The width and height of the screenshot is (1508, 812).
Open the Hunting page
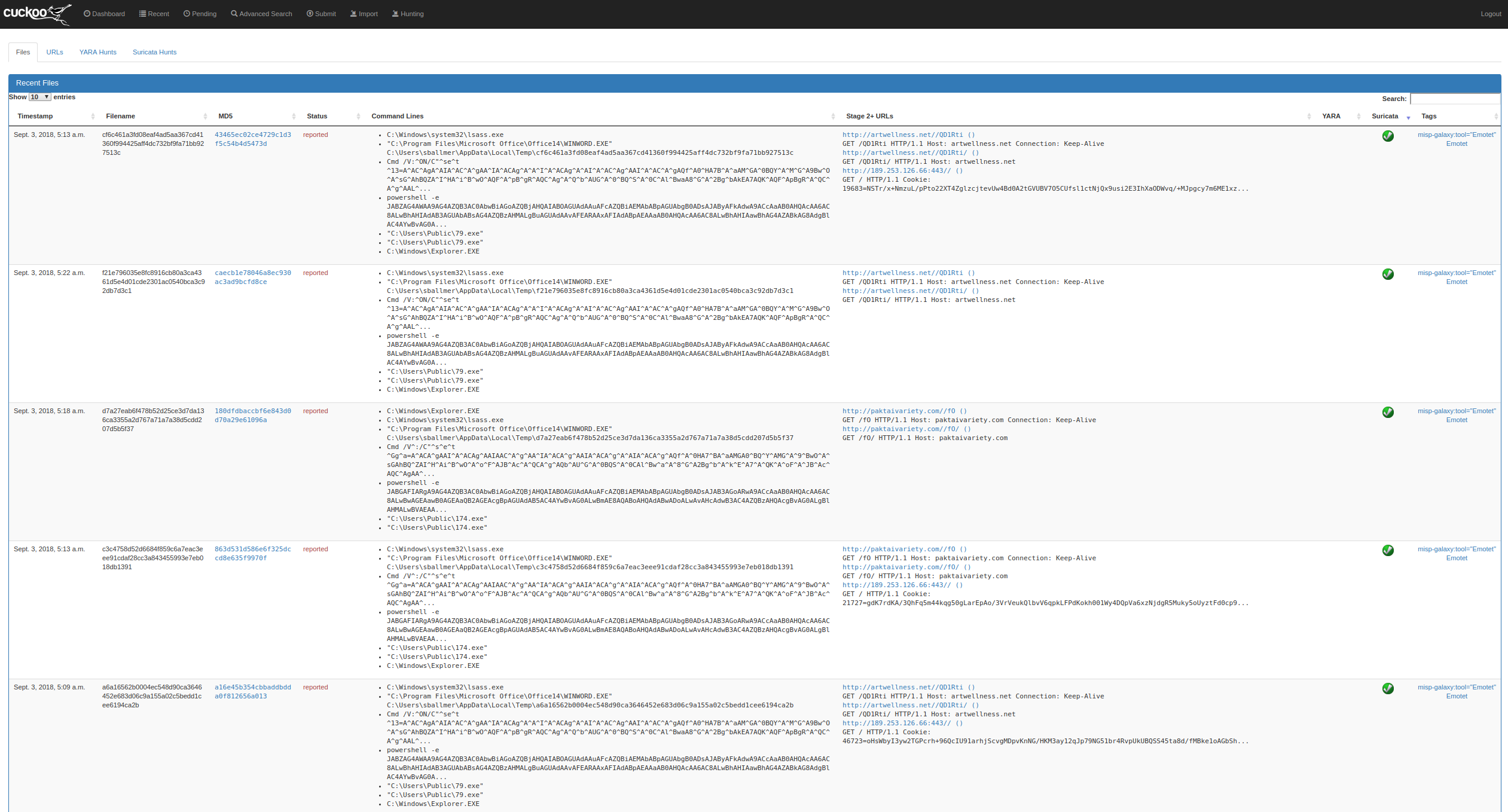click(x=408, y=14)
